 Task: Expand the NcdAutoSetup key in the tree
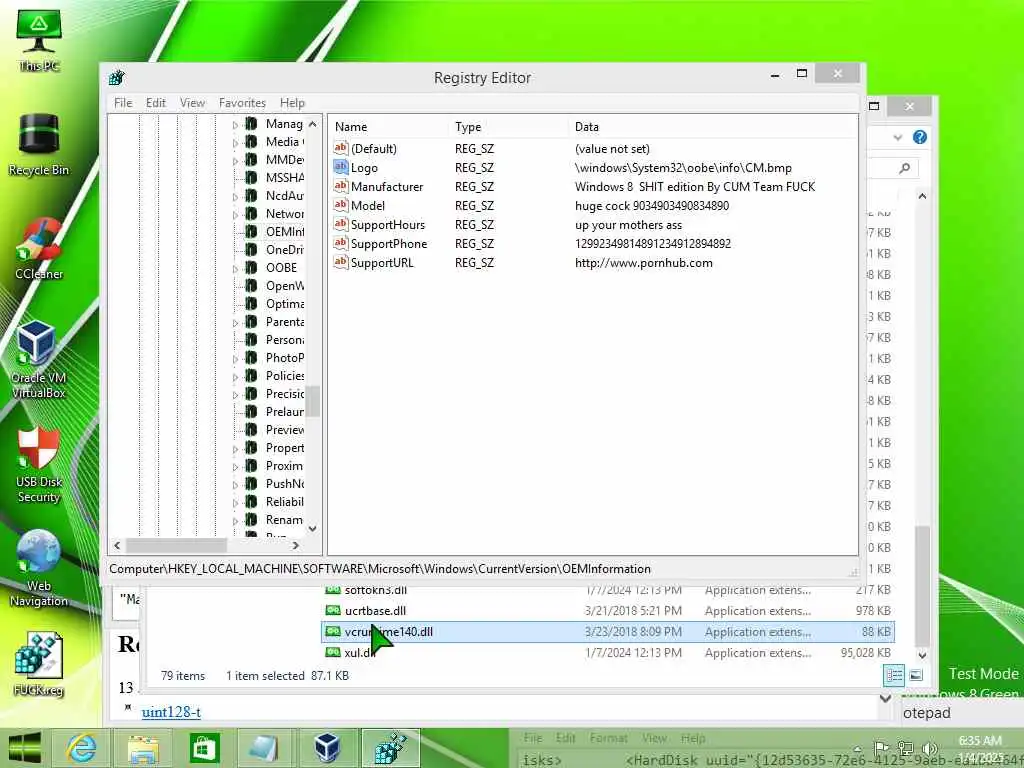click(235, 197)
